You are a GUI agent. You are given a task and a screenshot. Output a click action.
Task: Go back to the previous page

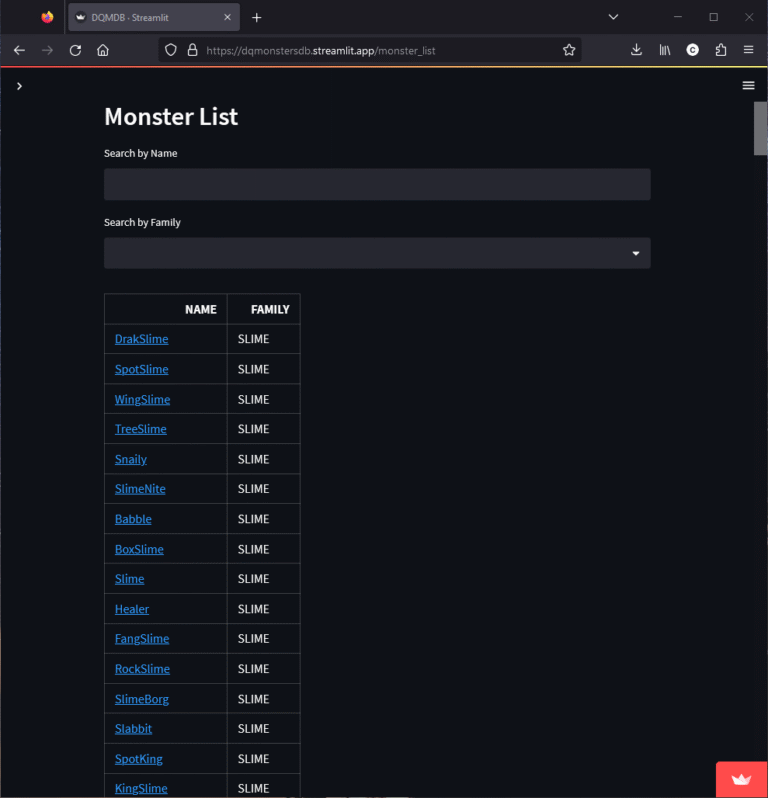click(x=19, y=50)
